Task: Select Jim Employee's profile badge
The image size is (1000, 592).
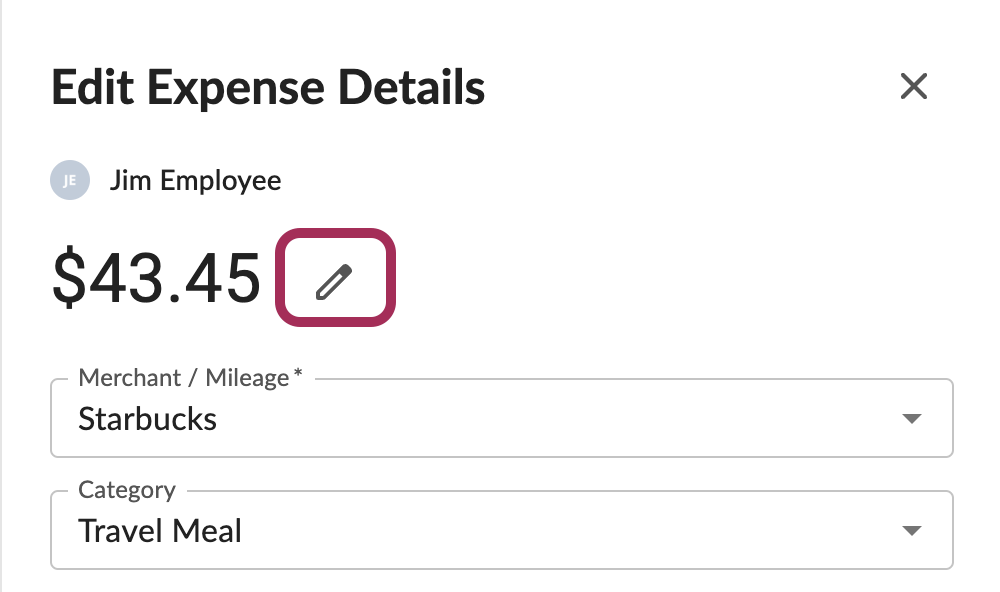Action: [68, 180]
